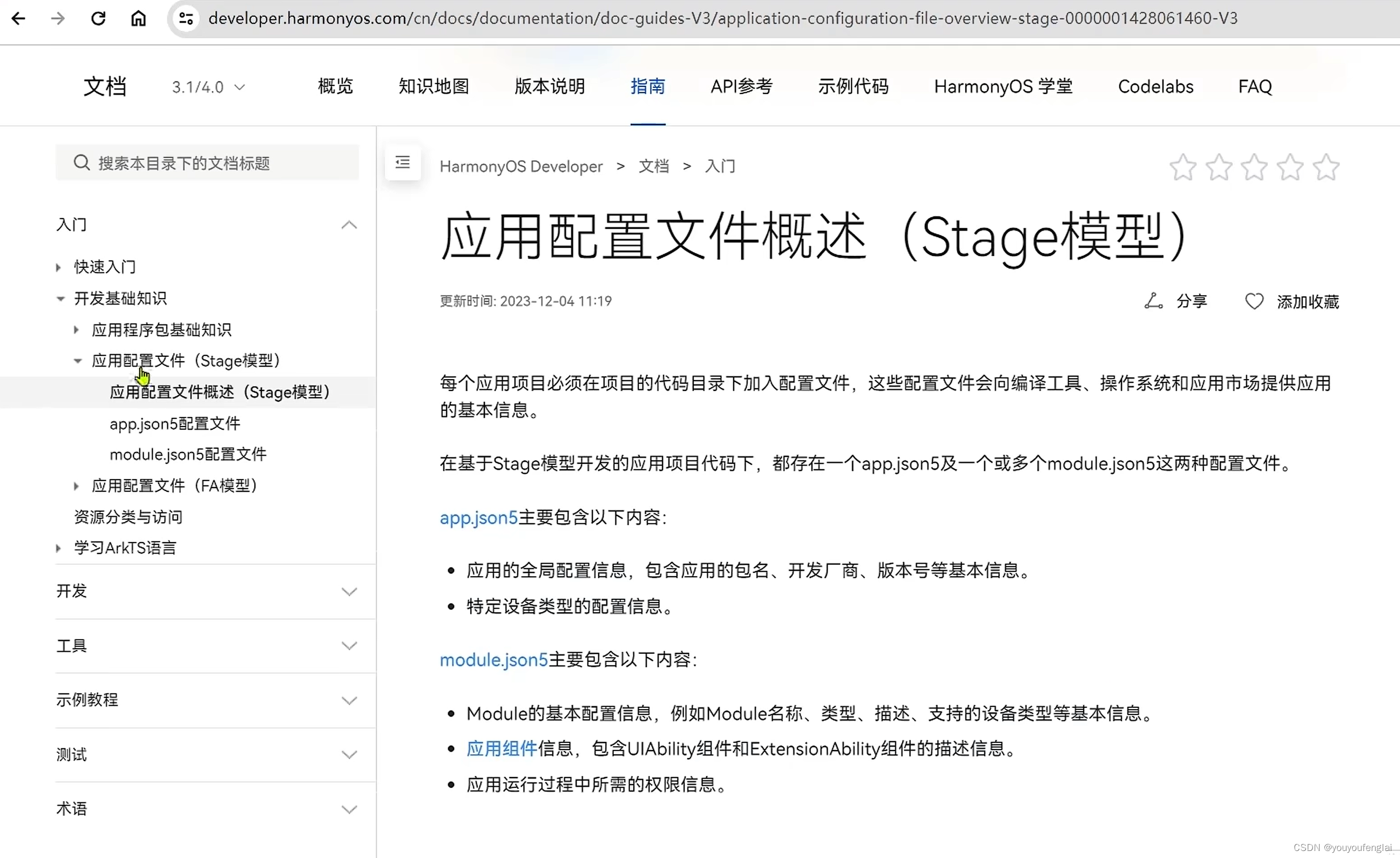Image resolution: width=1400 pixels, height=858 pixels.
Task: Rate the document two stars
Action: [1219, 167]
